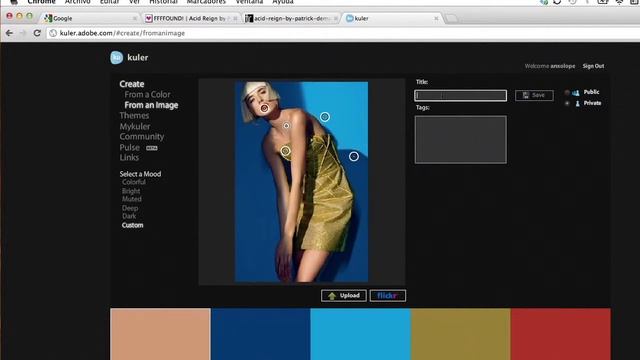Click in the Title input field
This screenshot has width=640, height=360.
point(460,96)
